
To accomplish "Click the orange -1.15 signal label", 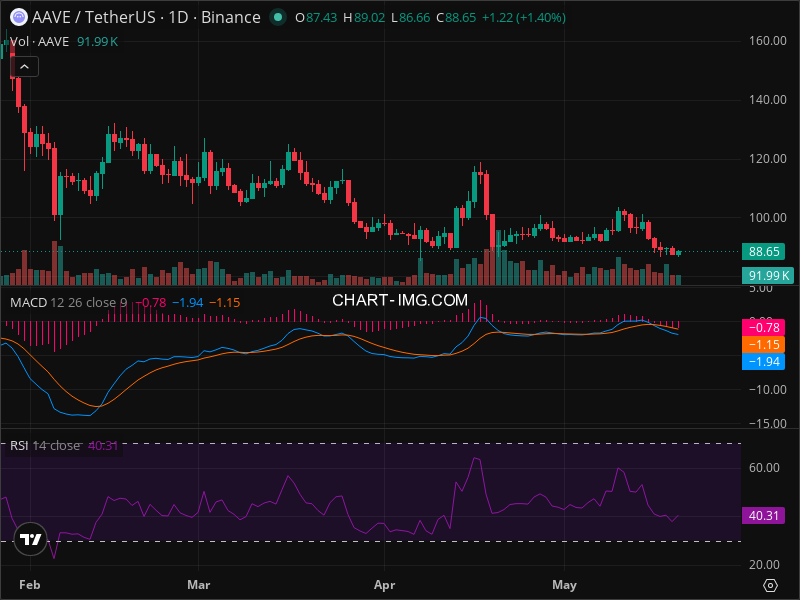I will (764, 344).
